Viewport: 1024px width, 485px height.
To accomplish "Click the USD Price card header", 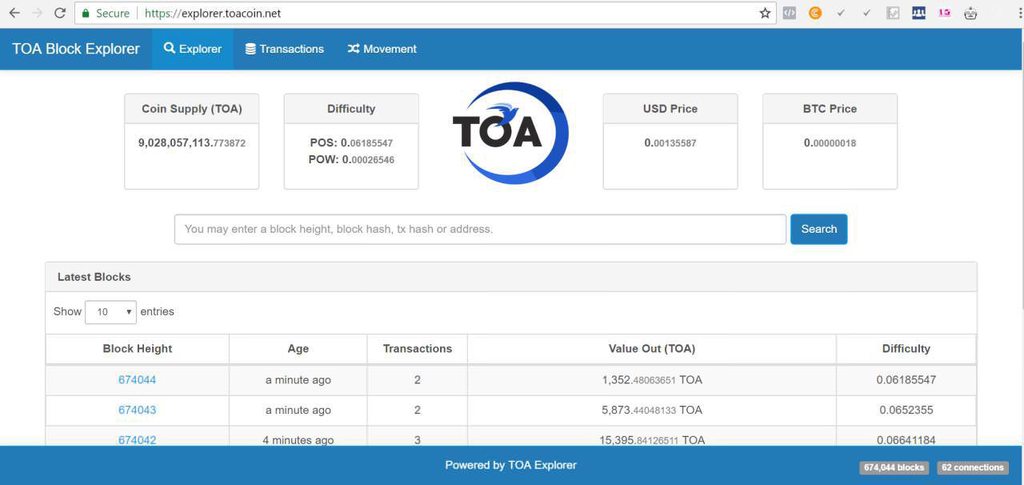I will coord(670,108).
